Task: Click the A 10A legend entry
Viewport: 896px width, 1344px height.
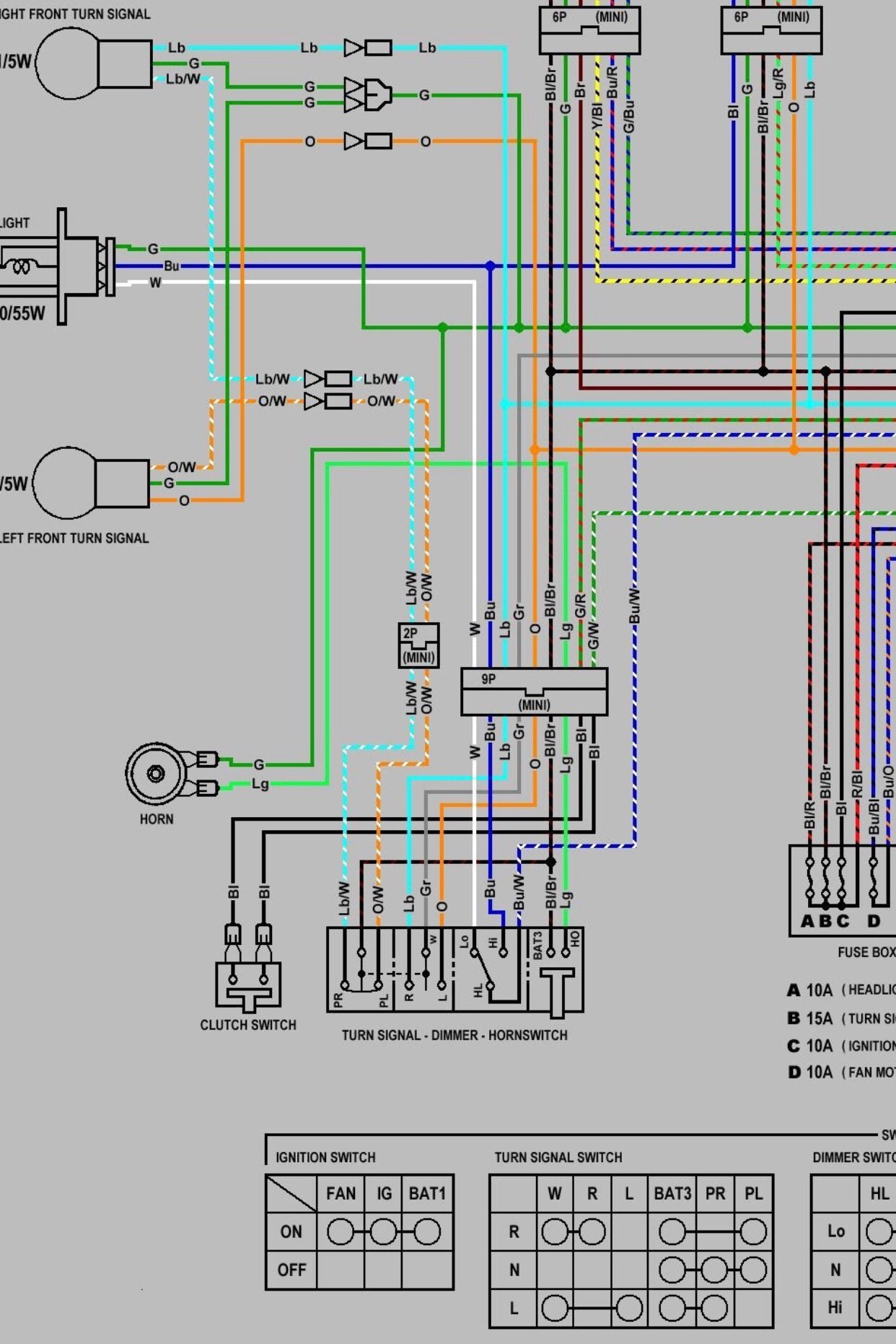Action: pyautogui.click(x=841, y=990)
